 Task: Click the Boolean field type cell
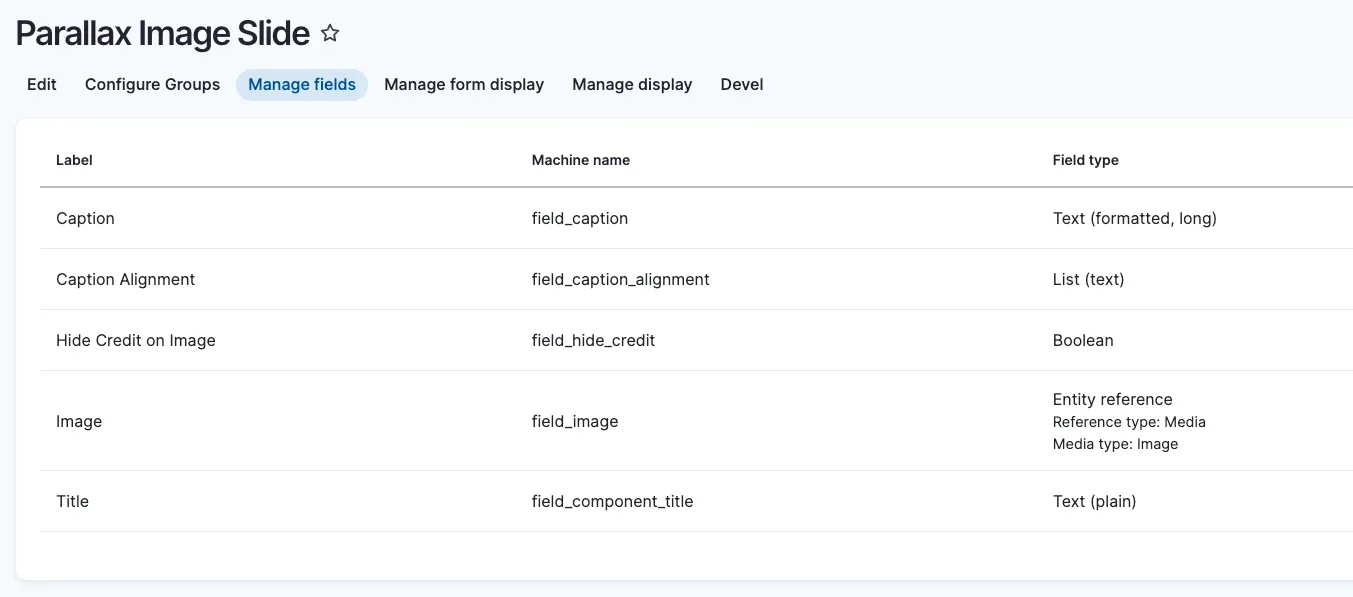tap(1083, 340)
